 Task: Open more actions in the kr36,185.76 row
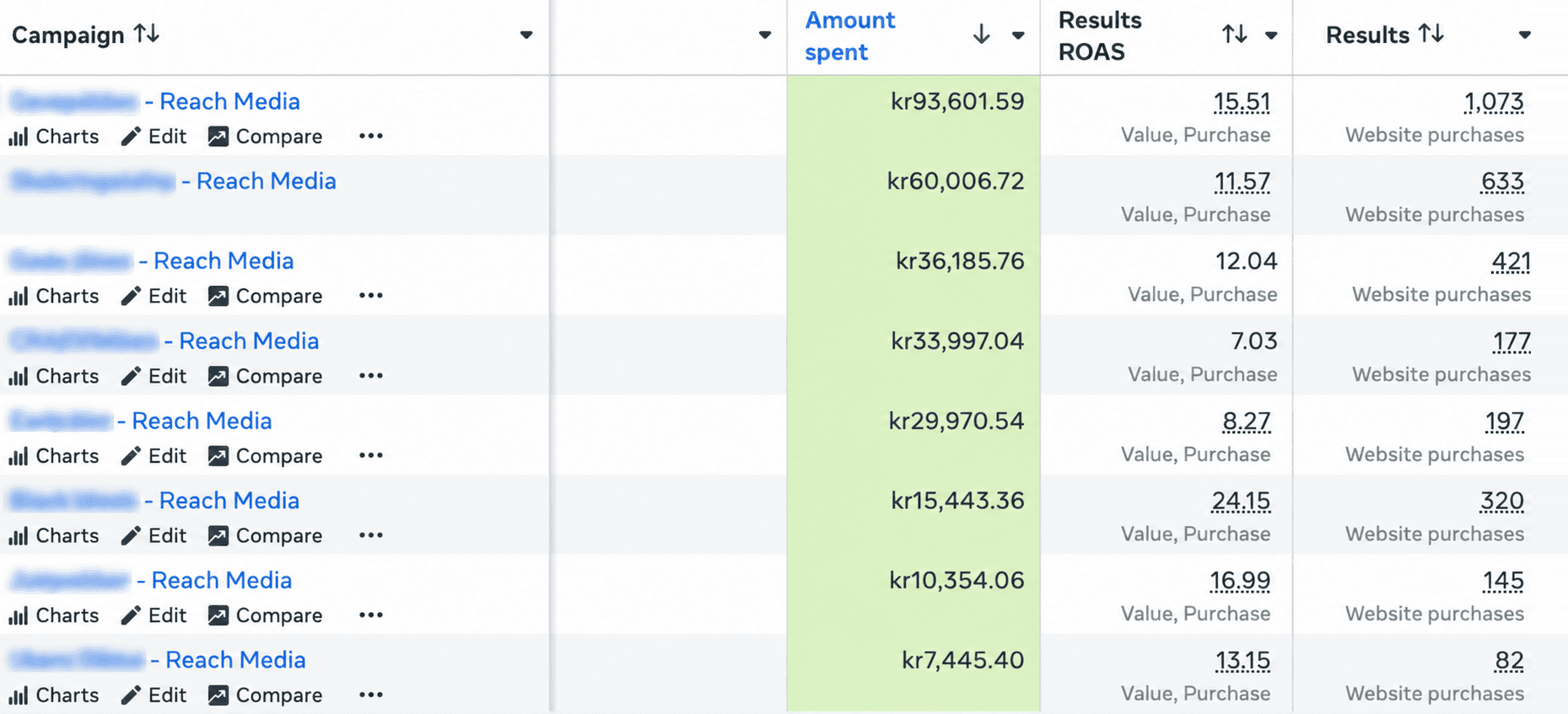click(371, 295)
